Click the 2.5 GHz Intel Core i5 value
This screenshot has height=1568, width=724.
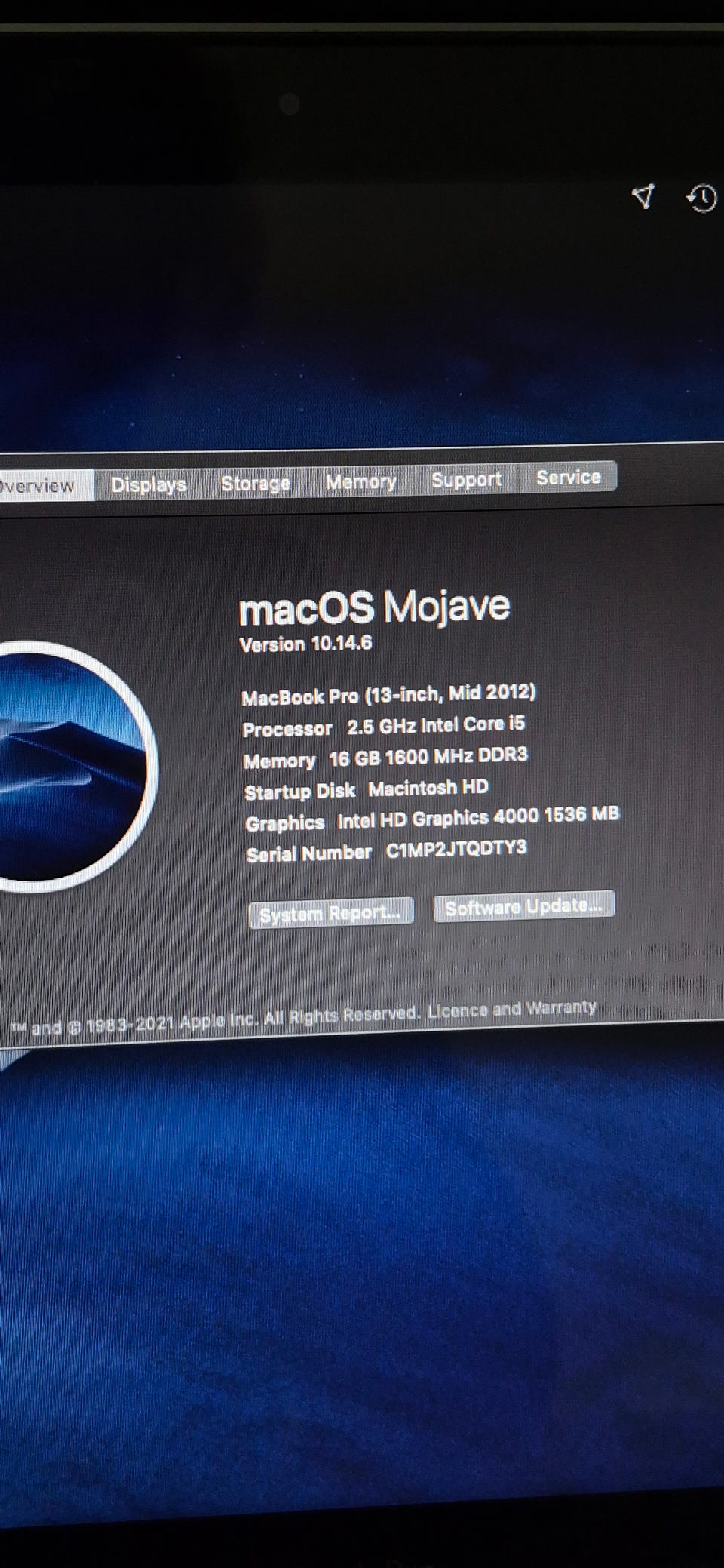click(x=436, y=725)
